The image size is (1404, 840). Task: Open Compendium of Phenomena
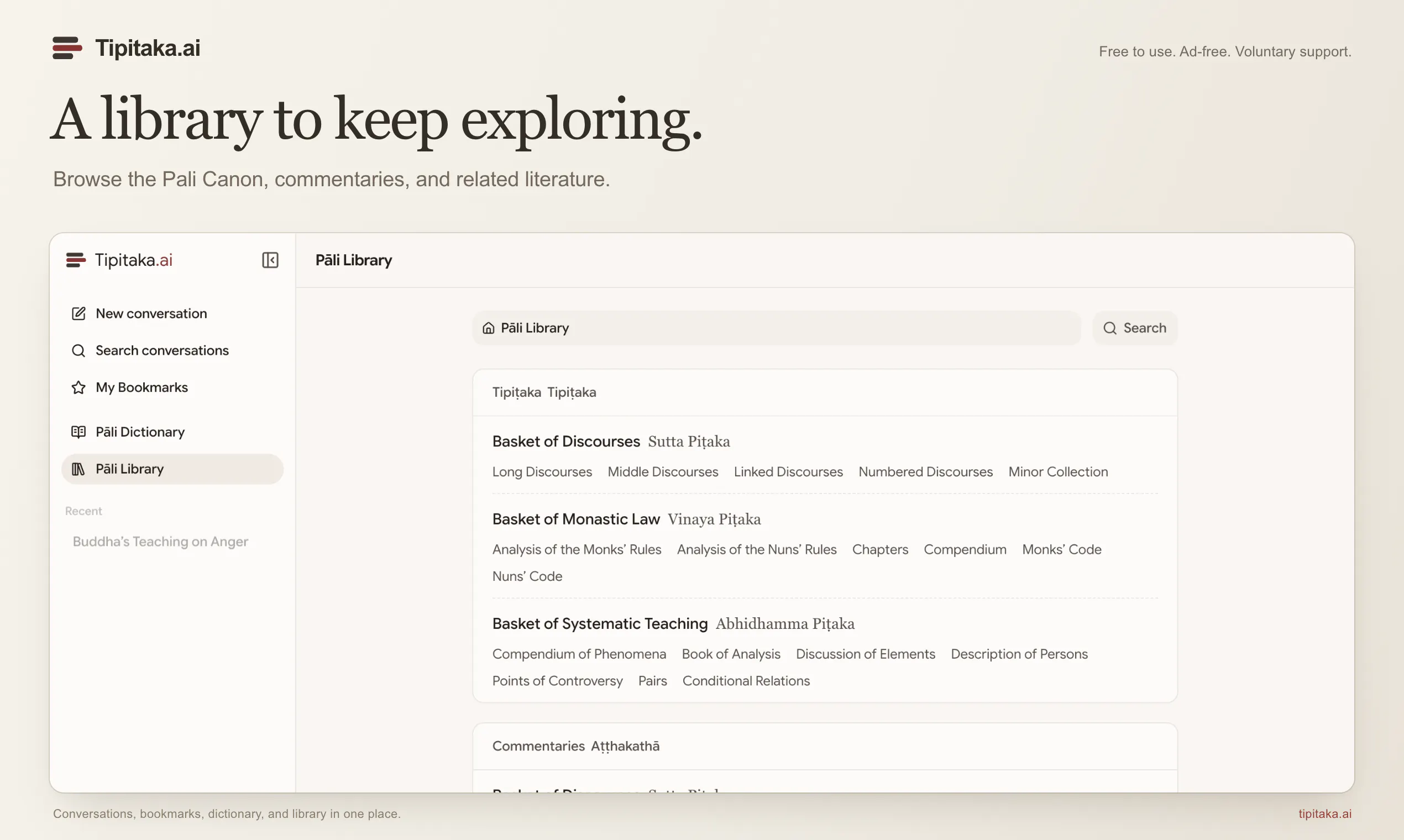[x=579, y=654]
